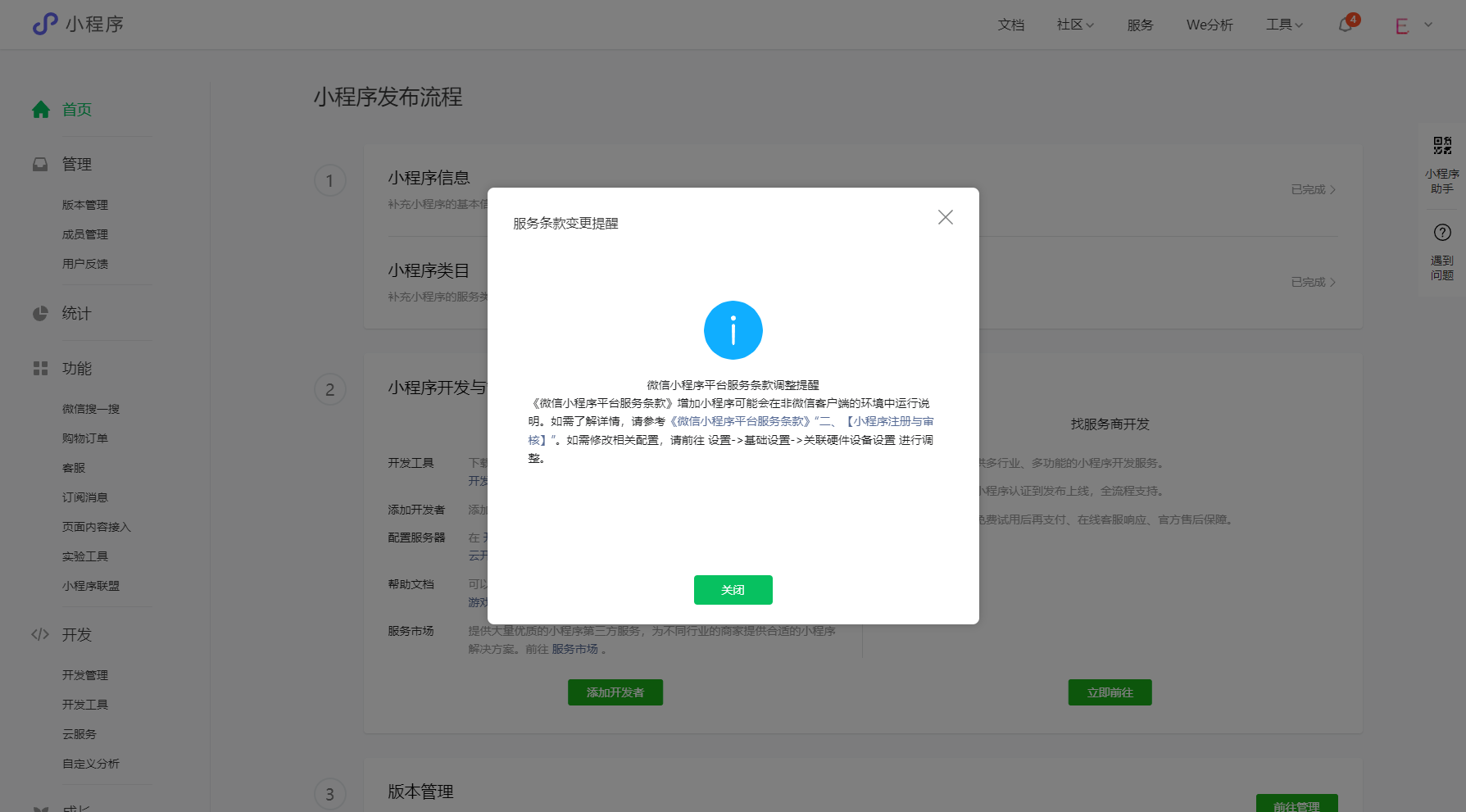This screenshot has width=1466, height=812.
Task: Click the 小程序发布流程 heading
Action: (x=388, y=97)
